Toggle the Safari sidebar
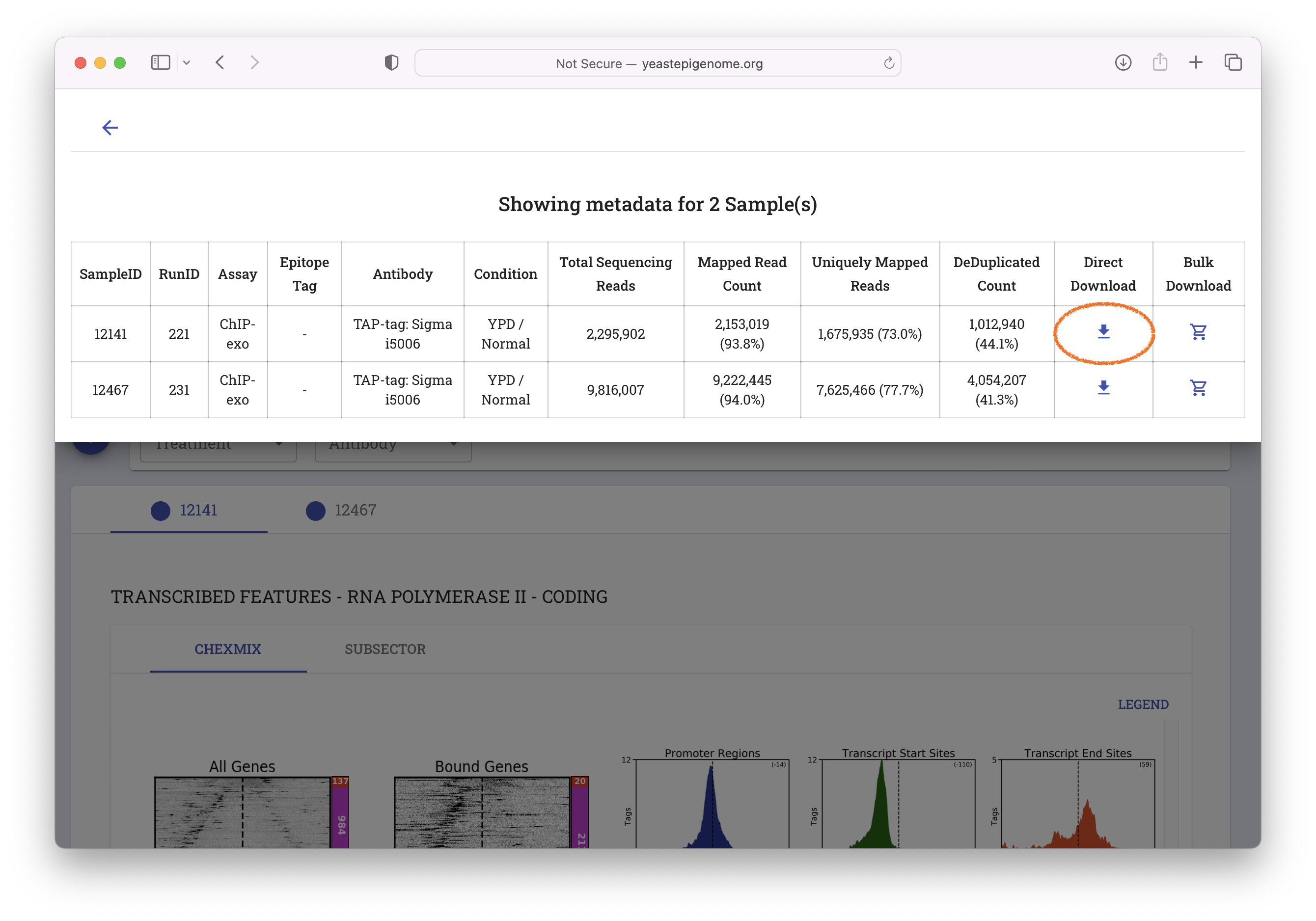Viewport: 1316px width, 921px height. [x=161, y=62]
